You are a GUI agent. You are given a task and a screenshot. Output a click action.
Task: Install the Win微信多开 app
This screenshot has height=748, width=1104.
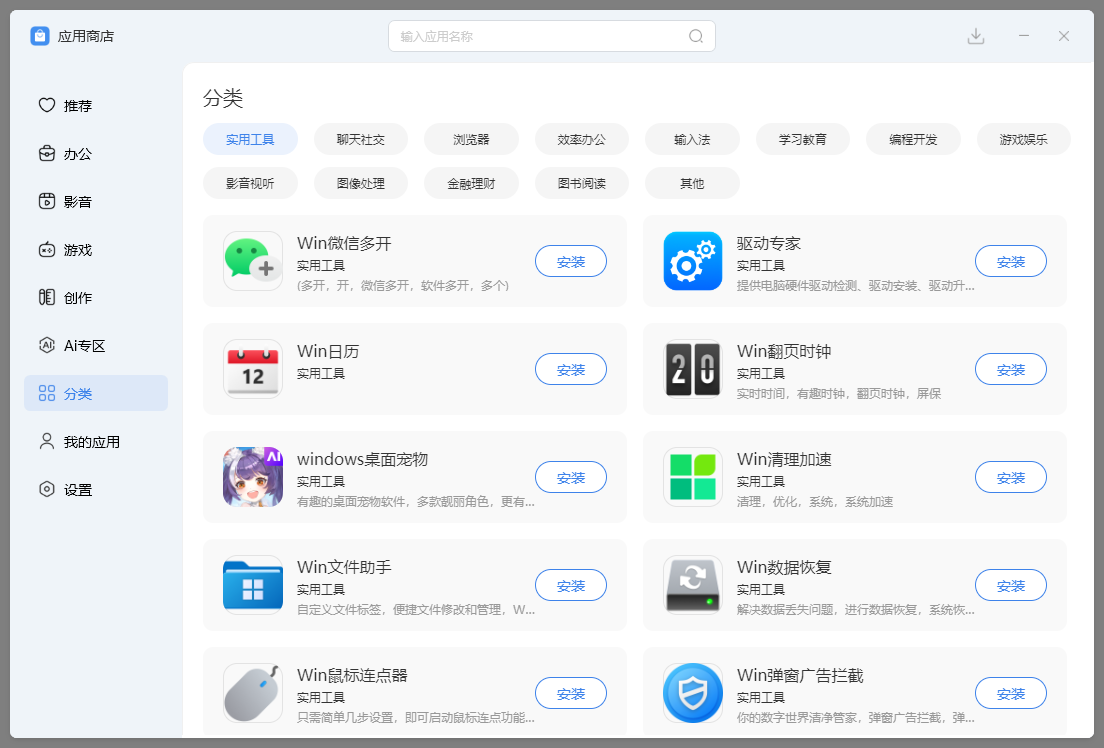coord(570,261)
